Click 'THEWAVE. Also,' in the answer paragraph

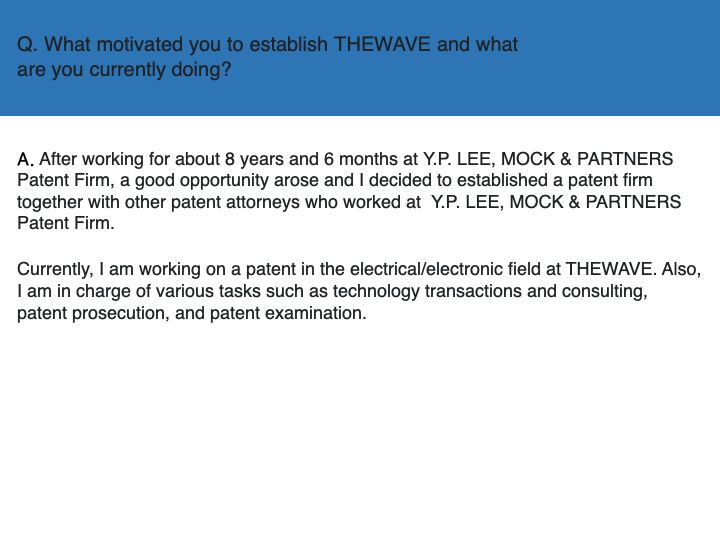click(x=633, y=269)
